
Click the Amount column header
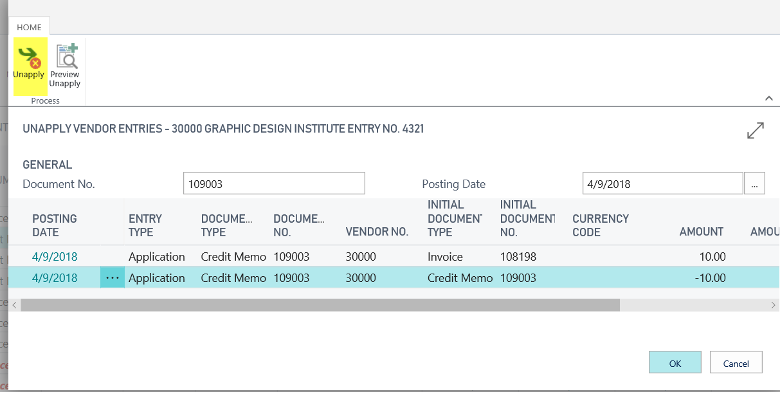click(701, 231)
